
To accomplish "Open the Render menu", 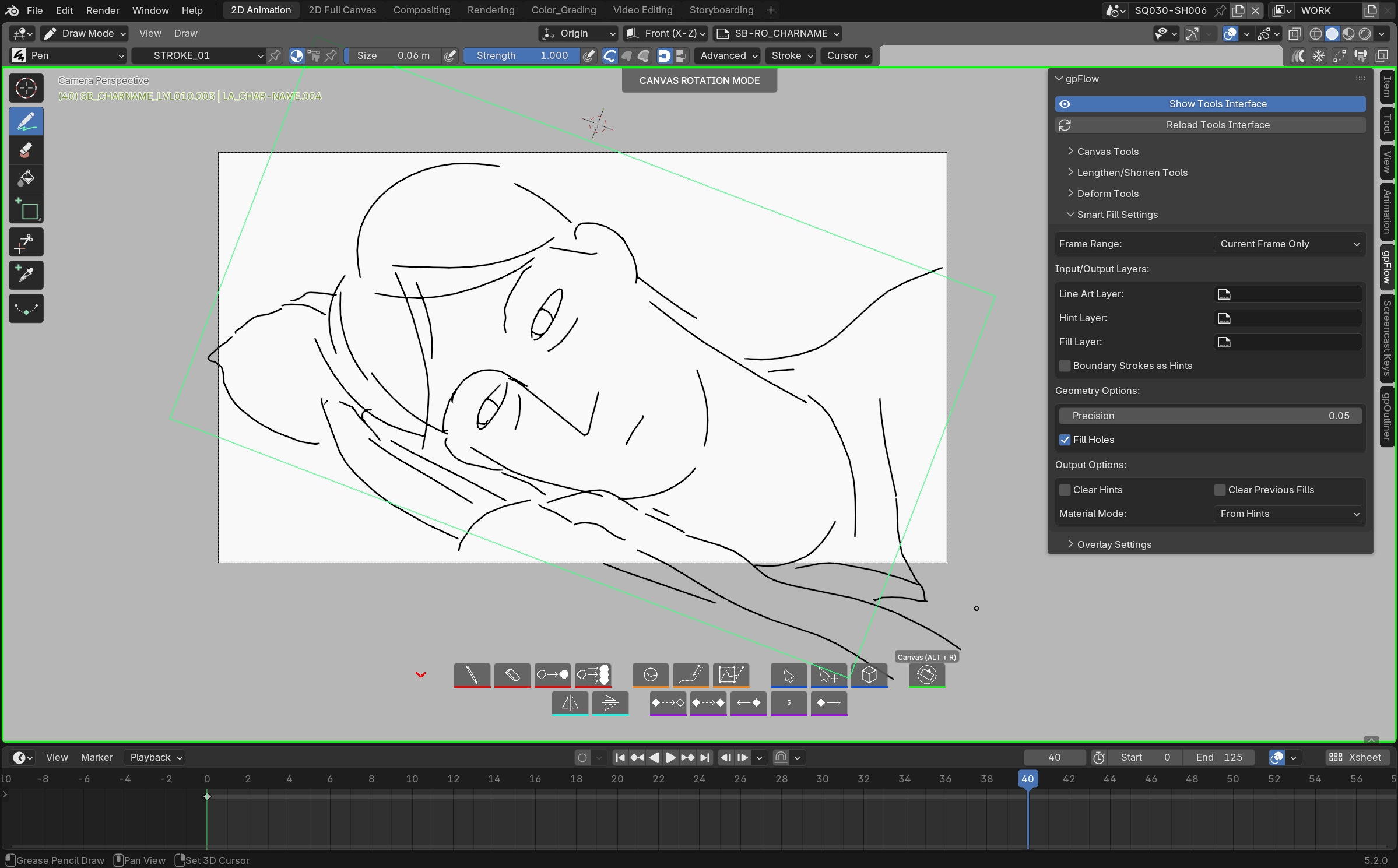I will click(x=103, y=10).
